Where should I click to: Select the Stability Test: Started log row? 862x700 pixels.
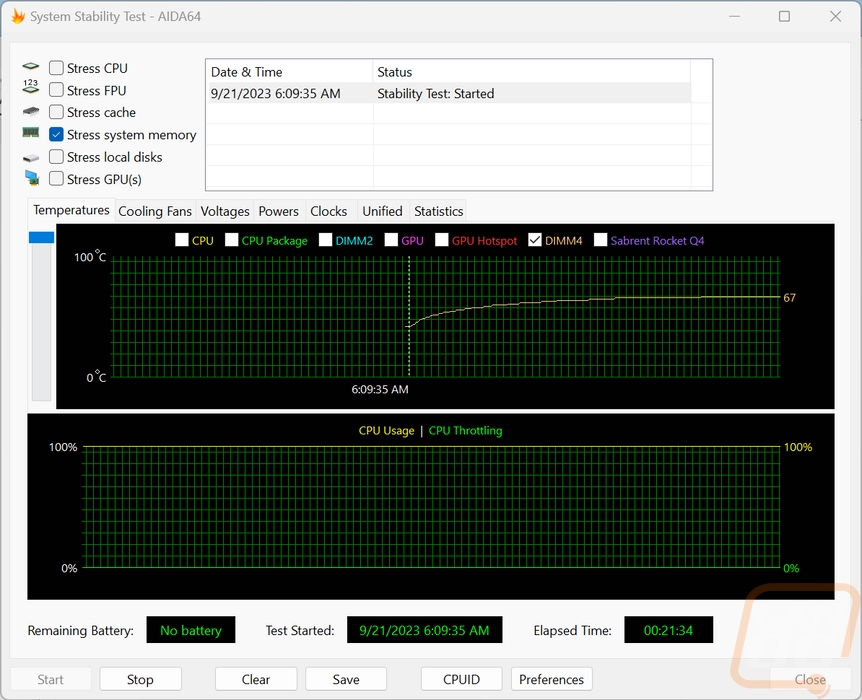(x=448, y=93)
